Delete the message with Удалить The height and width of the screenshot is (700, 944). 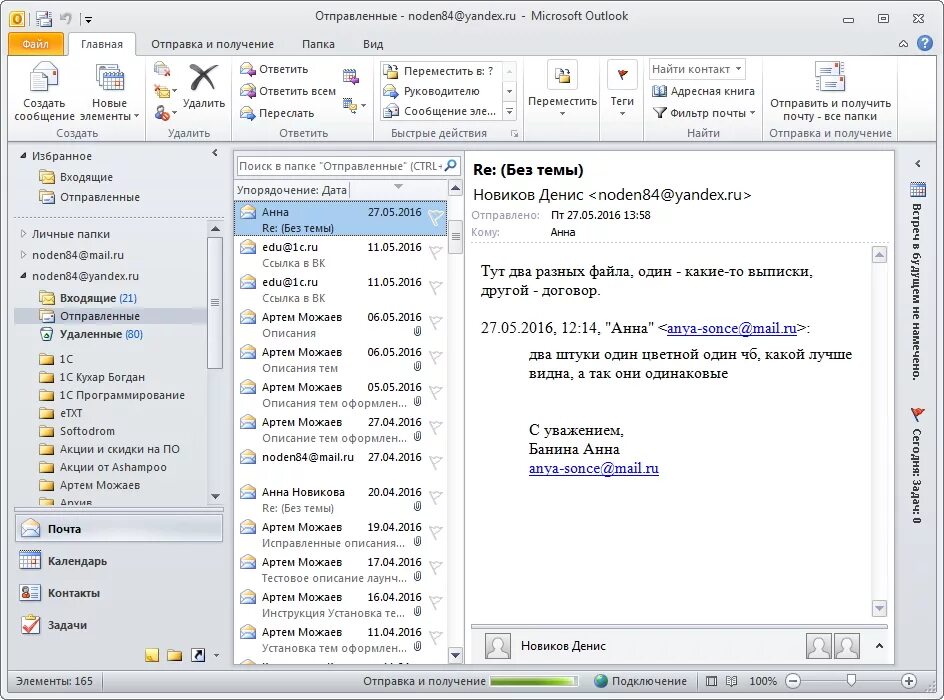(x=203, y=86)
